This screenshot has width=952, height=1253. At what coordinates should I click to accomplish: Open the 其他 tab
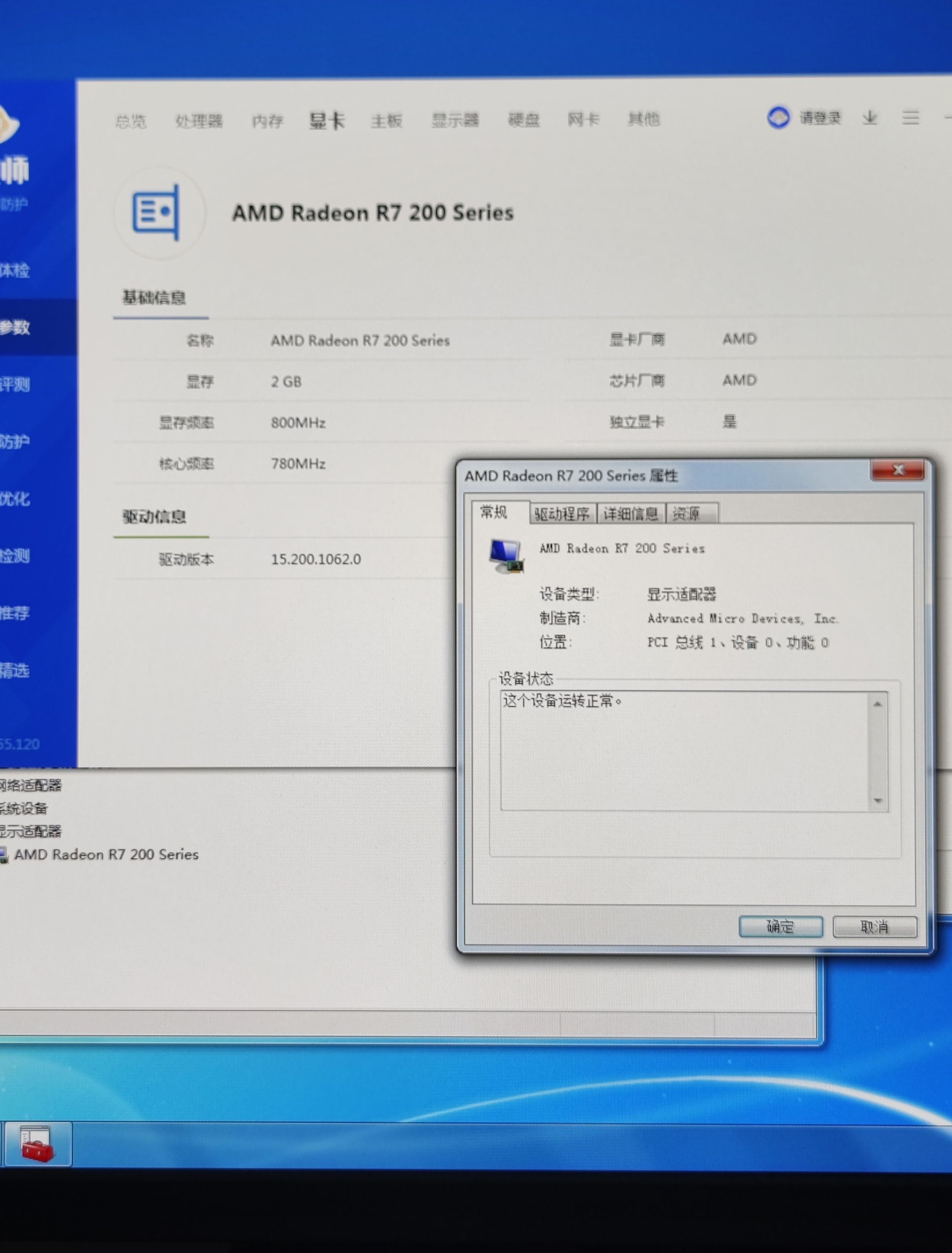pos(644,119)
